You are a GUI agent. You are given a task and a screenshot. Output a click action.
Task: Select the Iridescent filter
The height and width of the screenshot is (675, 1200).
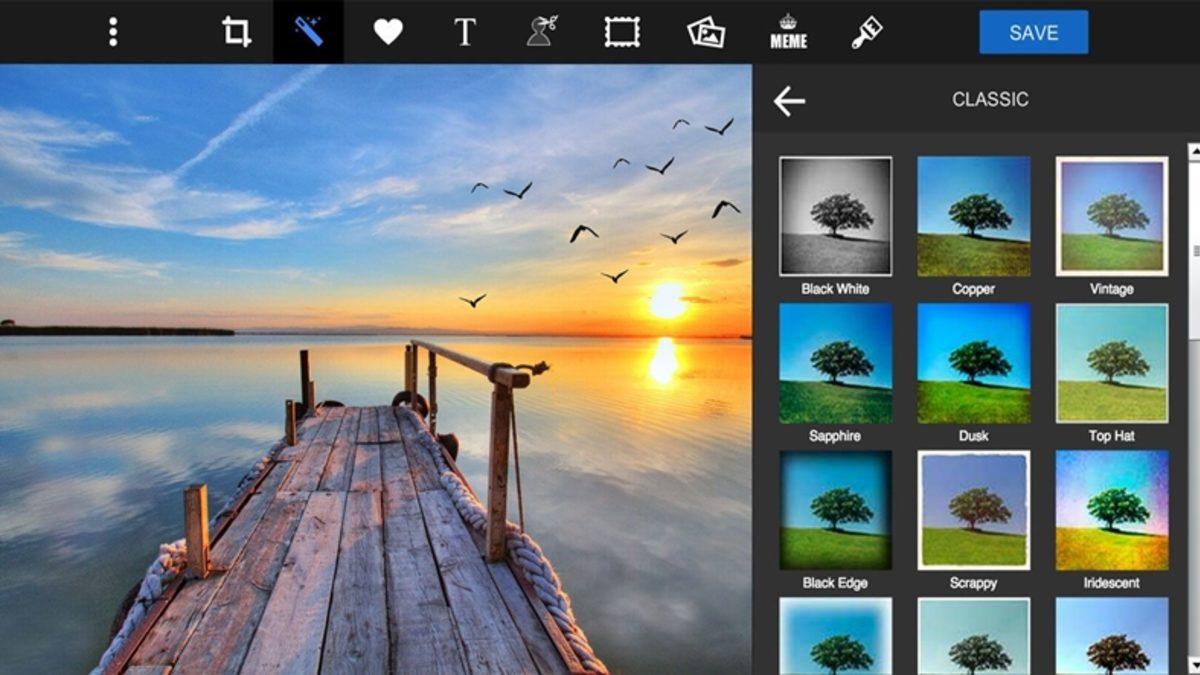(1110, 510)
